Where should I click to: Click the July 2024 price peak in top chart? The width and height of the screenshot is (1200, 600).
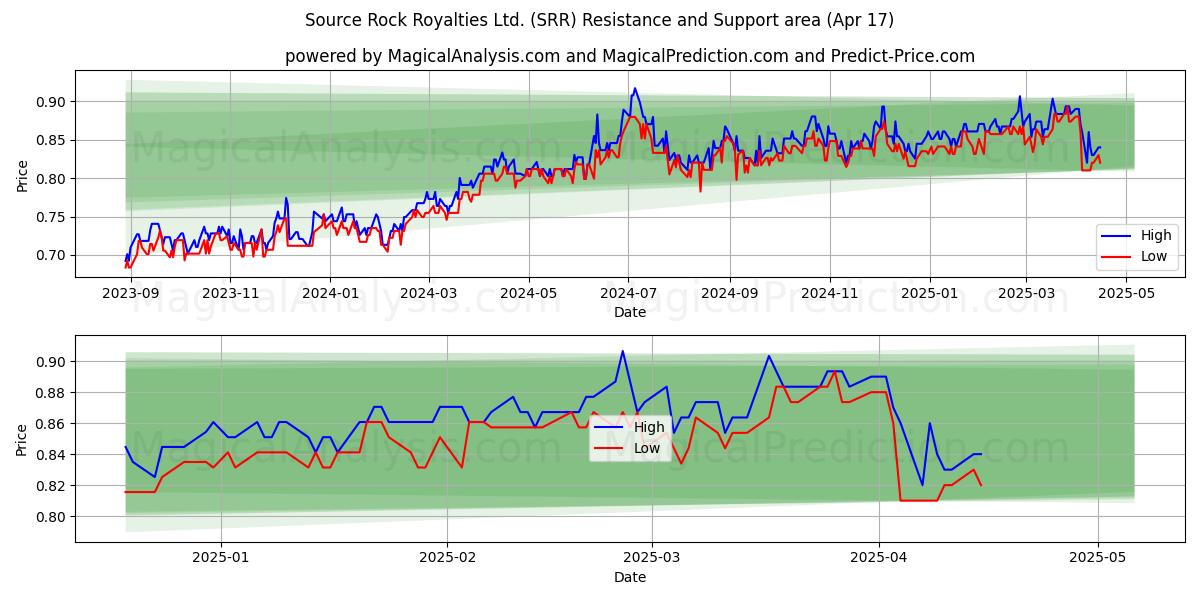634,88
